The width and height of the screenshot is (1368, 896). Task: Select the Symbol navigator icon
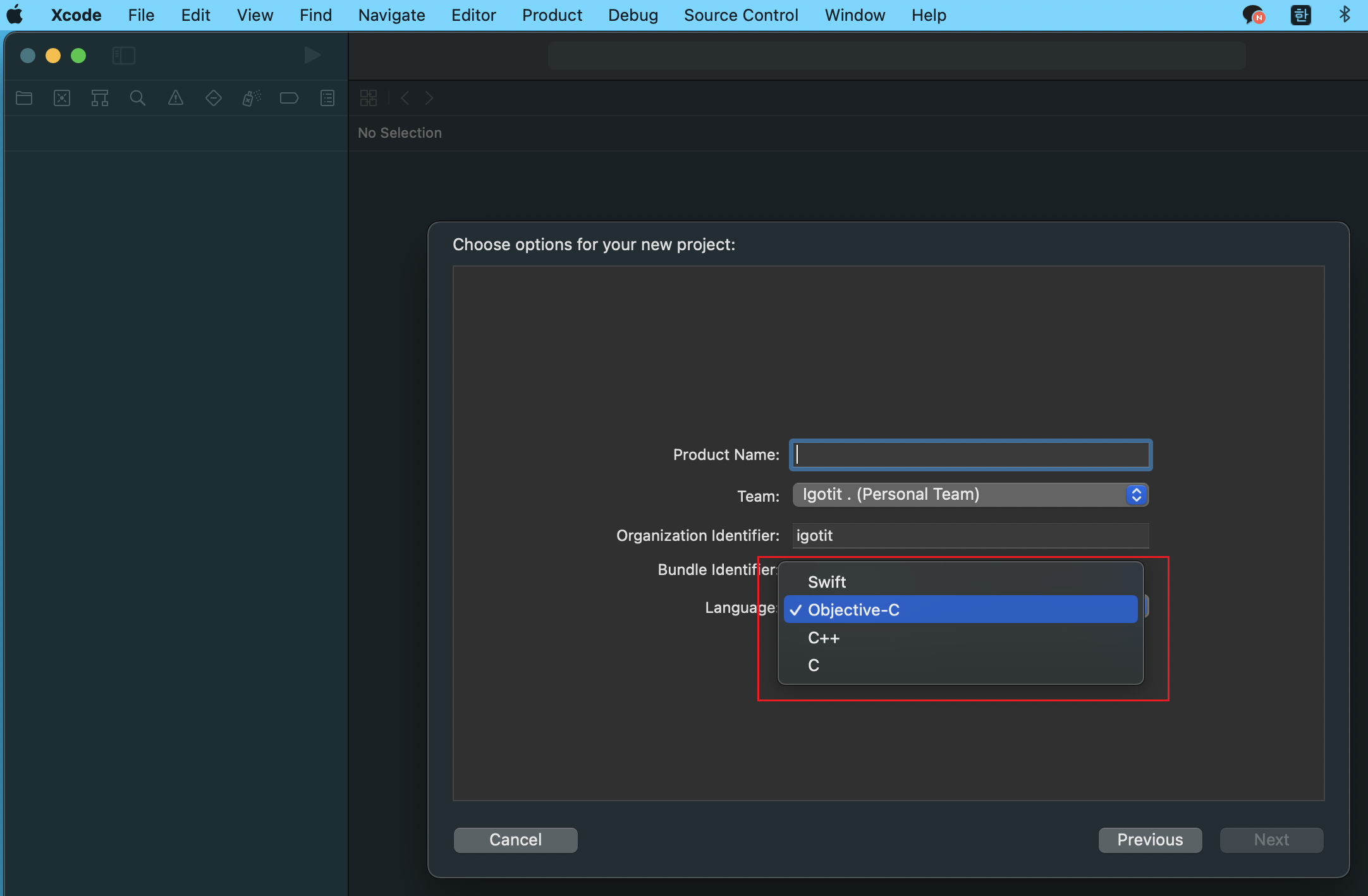point(100,98)
